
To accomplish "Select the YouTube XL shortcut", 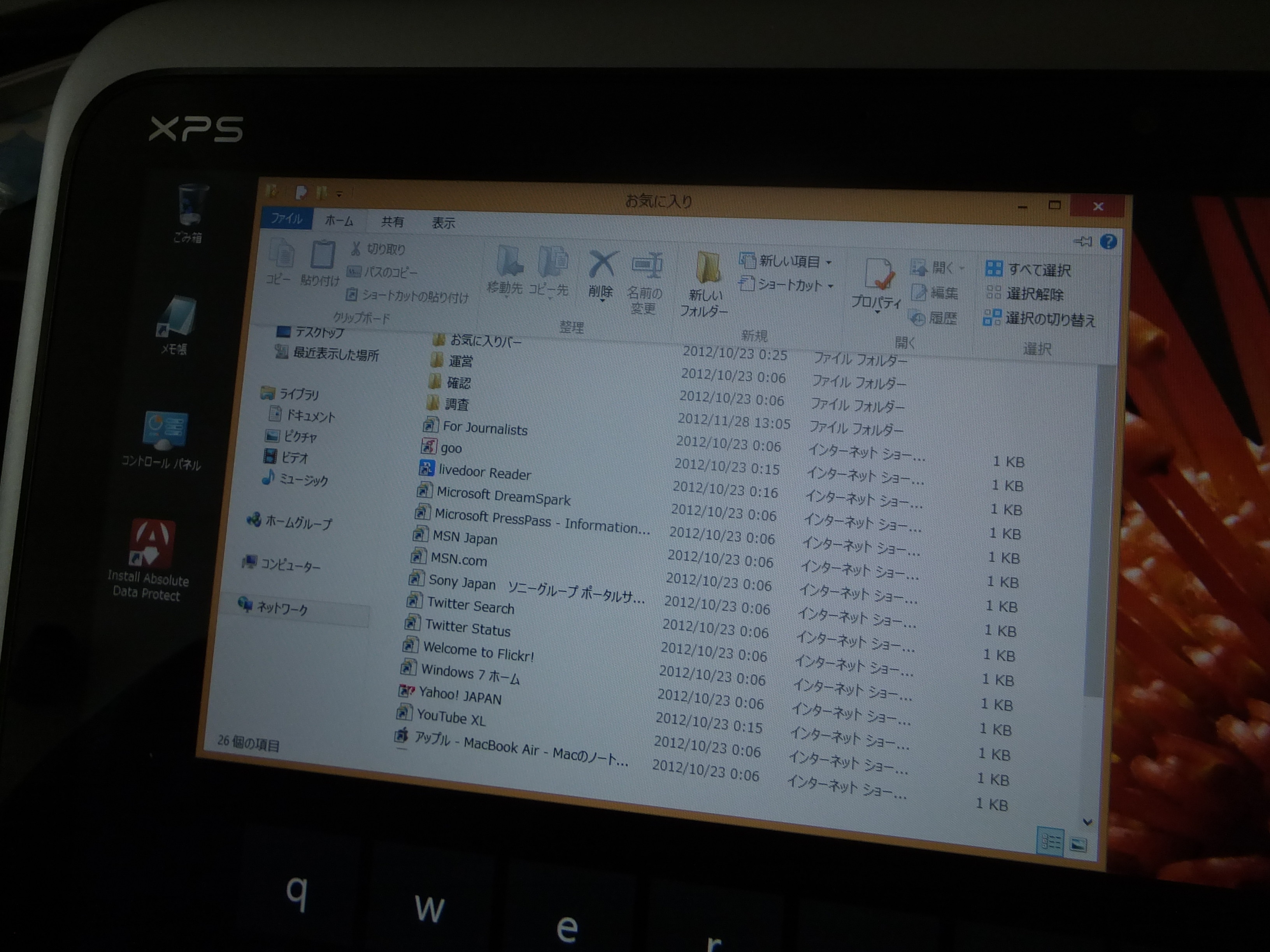I will (x=441, y=717).
